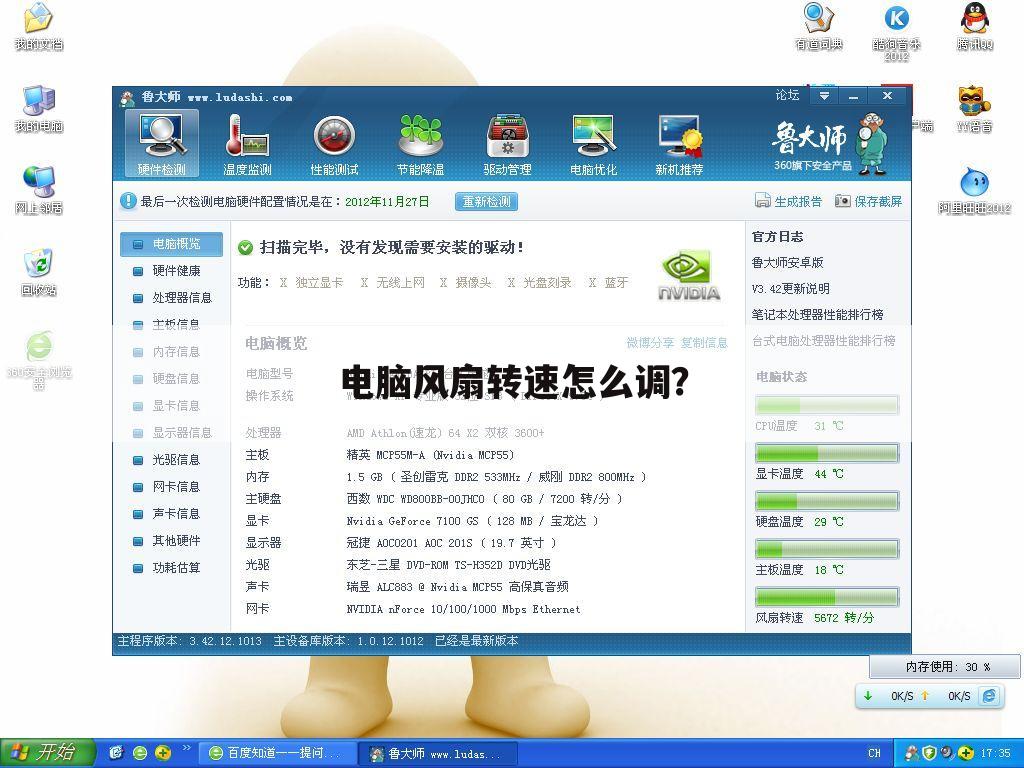This screenshot has height=768, width=1024.
Task: Click 保存截屏 to save a screenshot
Action: pyautogui.click(x=869, y=201)
